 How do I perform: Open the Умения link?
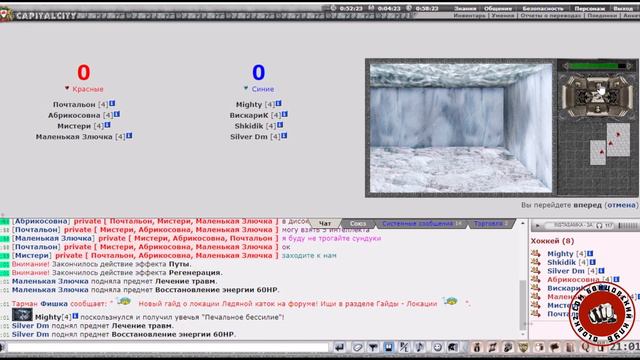503,16
